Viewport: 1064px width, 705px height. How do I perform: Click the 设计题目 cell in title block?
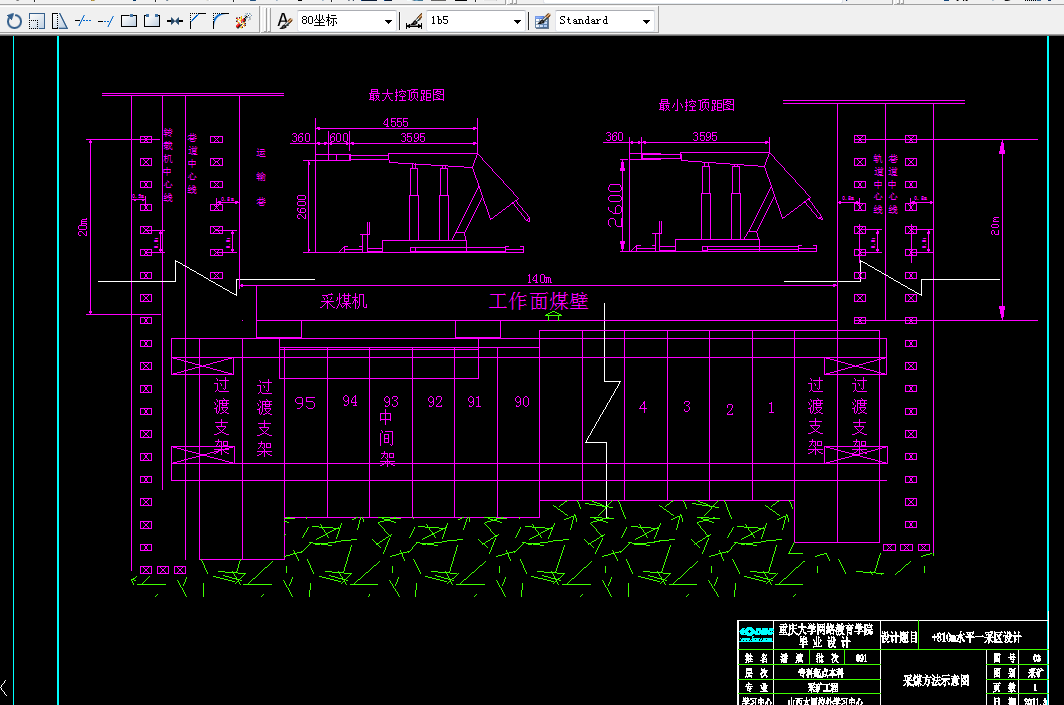[x=899, y=637]
